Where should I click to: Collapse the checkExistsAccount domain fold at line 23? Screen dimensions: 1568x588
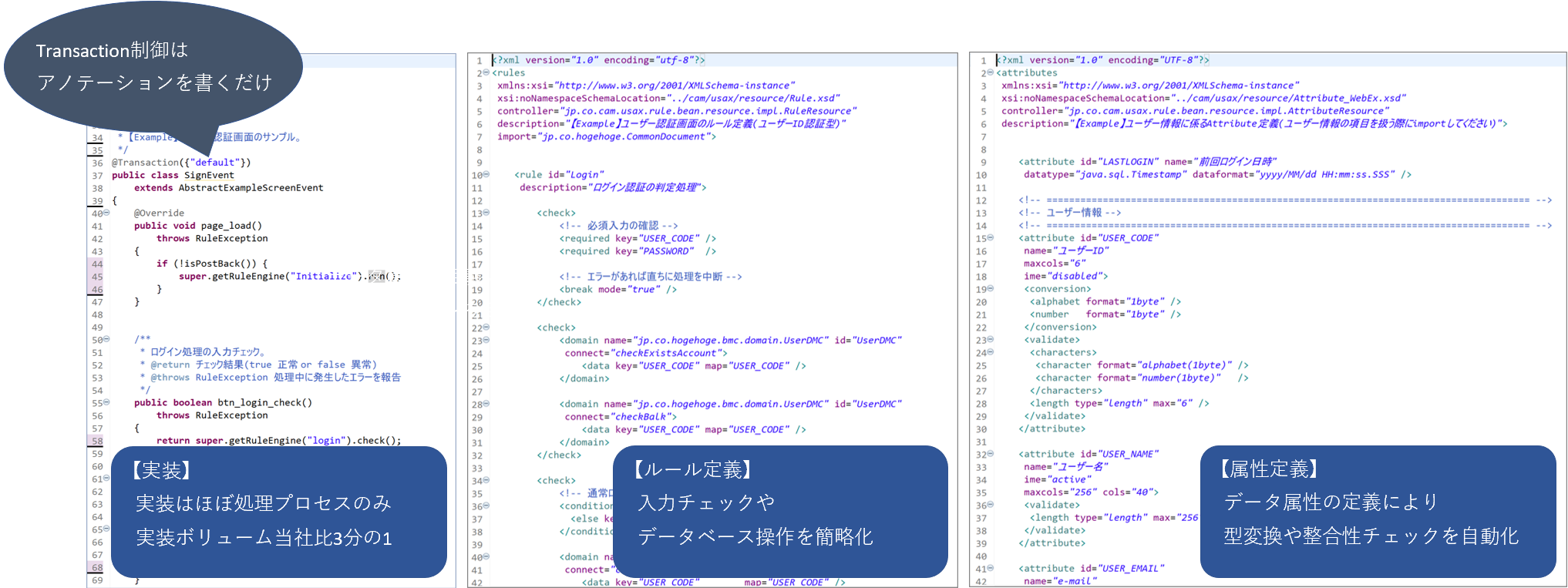(486, 340)
